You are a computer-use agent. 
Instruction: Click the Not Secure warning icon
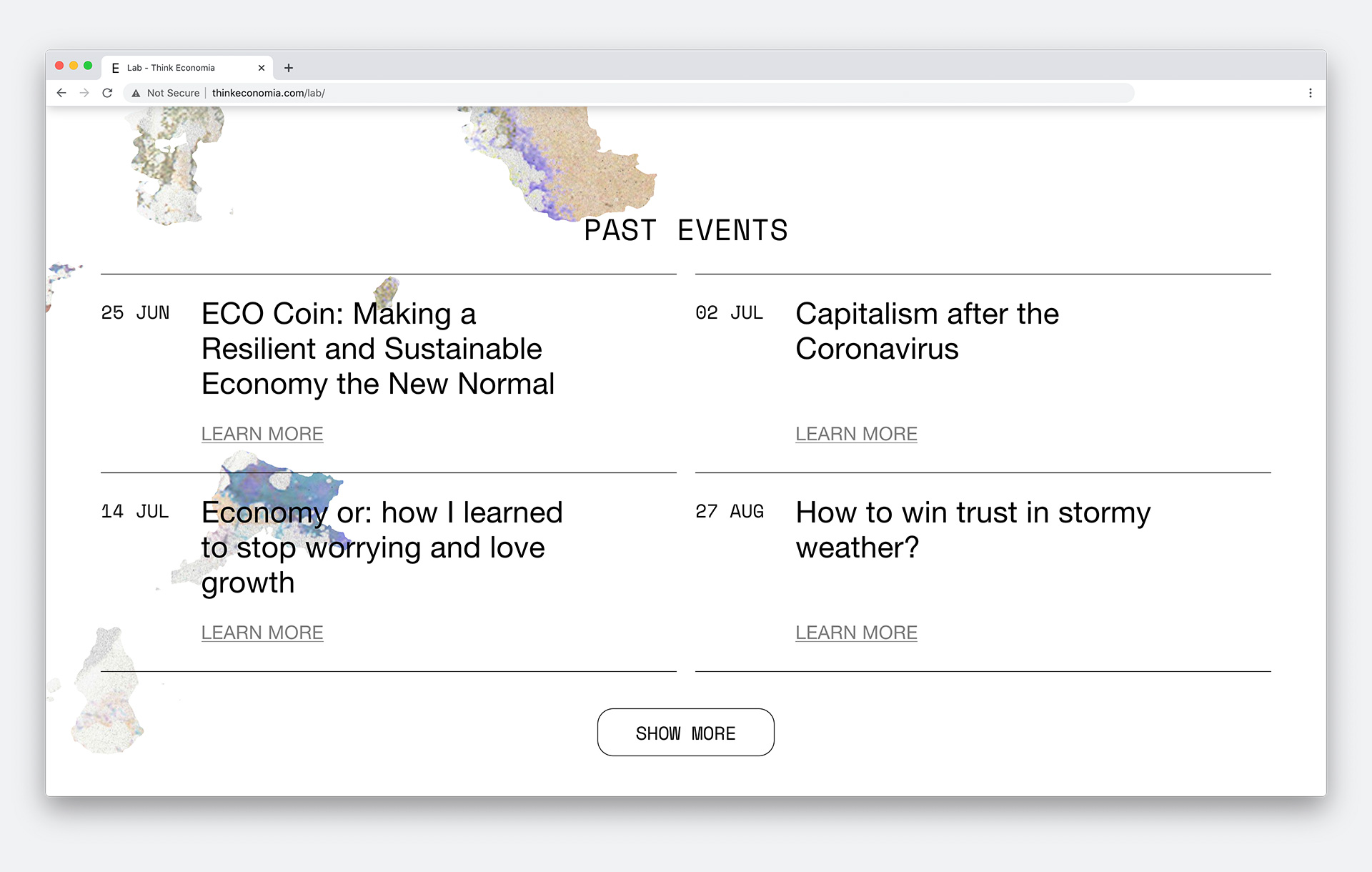point(136,93)
